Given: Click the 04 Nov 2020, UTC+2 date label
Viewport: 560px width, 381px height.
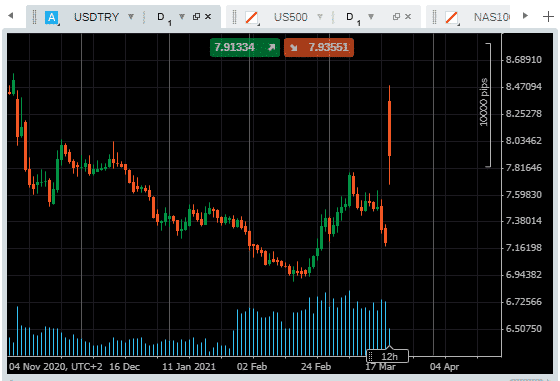Looking at the screenshot, I should click(56, 367).
